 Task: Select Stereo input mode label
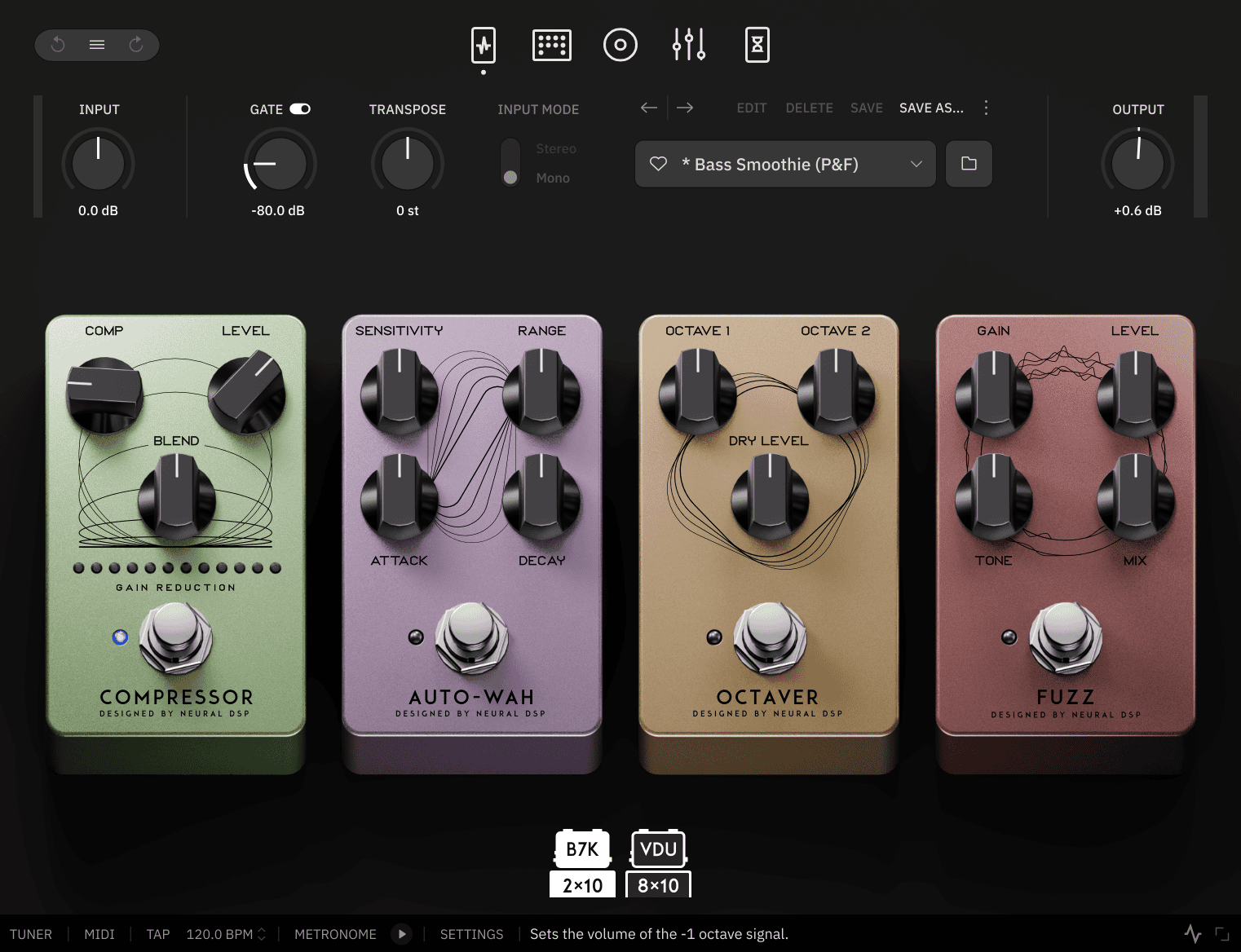pos(556,148)
